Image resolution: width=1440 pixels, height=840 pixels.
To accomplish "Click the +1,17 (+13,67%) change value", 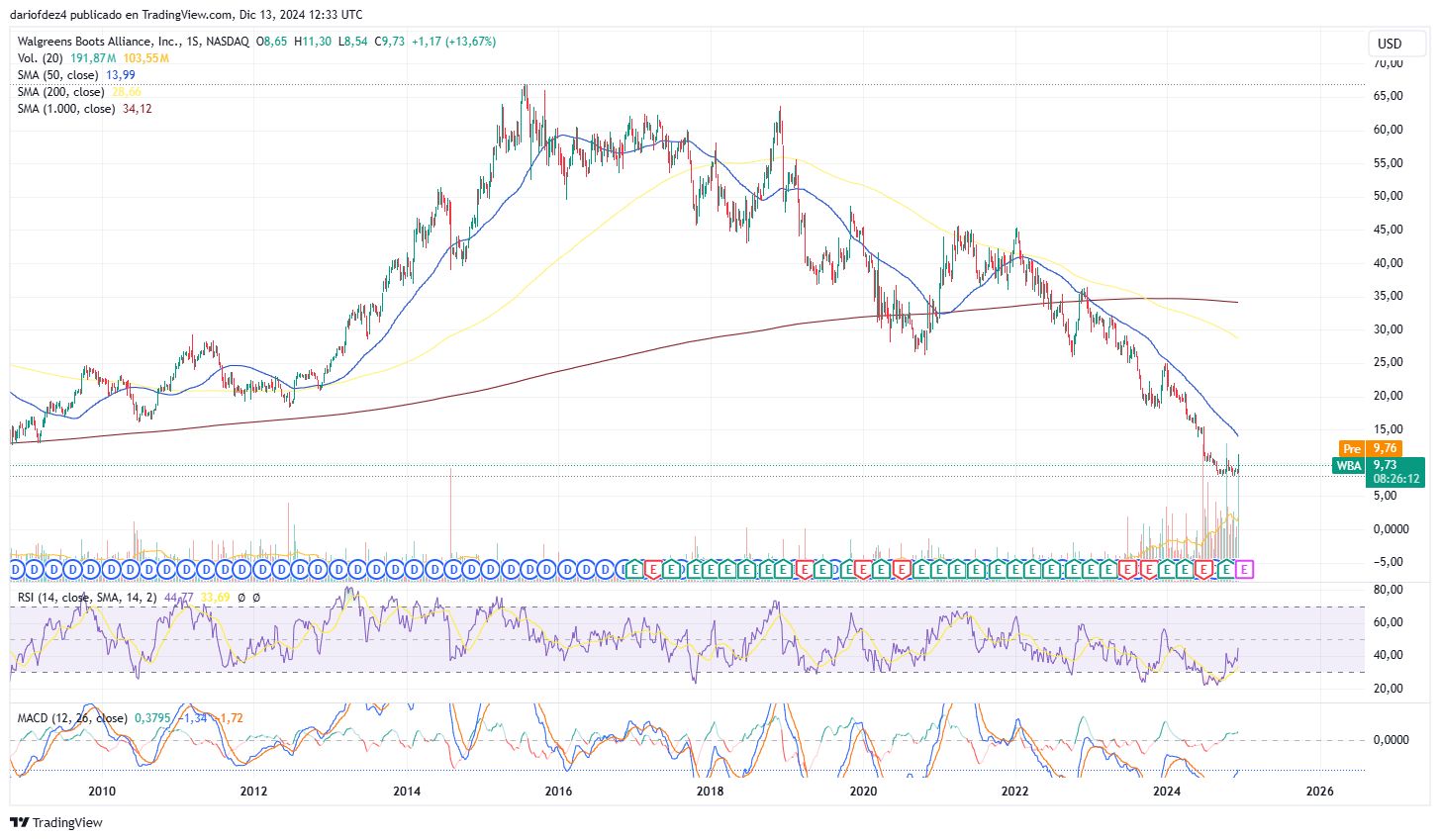I will tap(454, 42).
